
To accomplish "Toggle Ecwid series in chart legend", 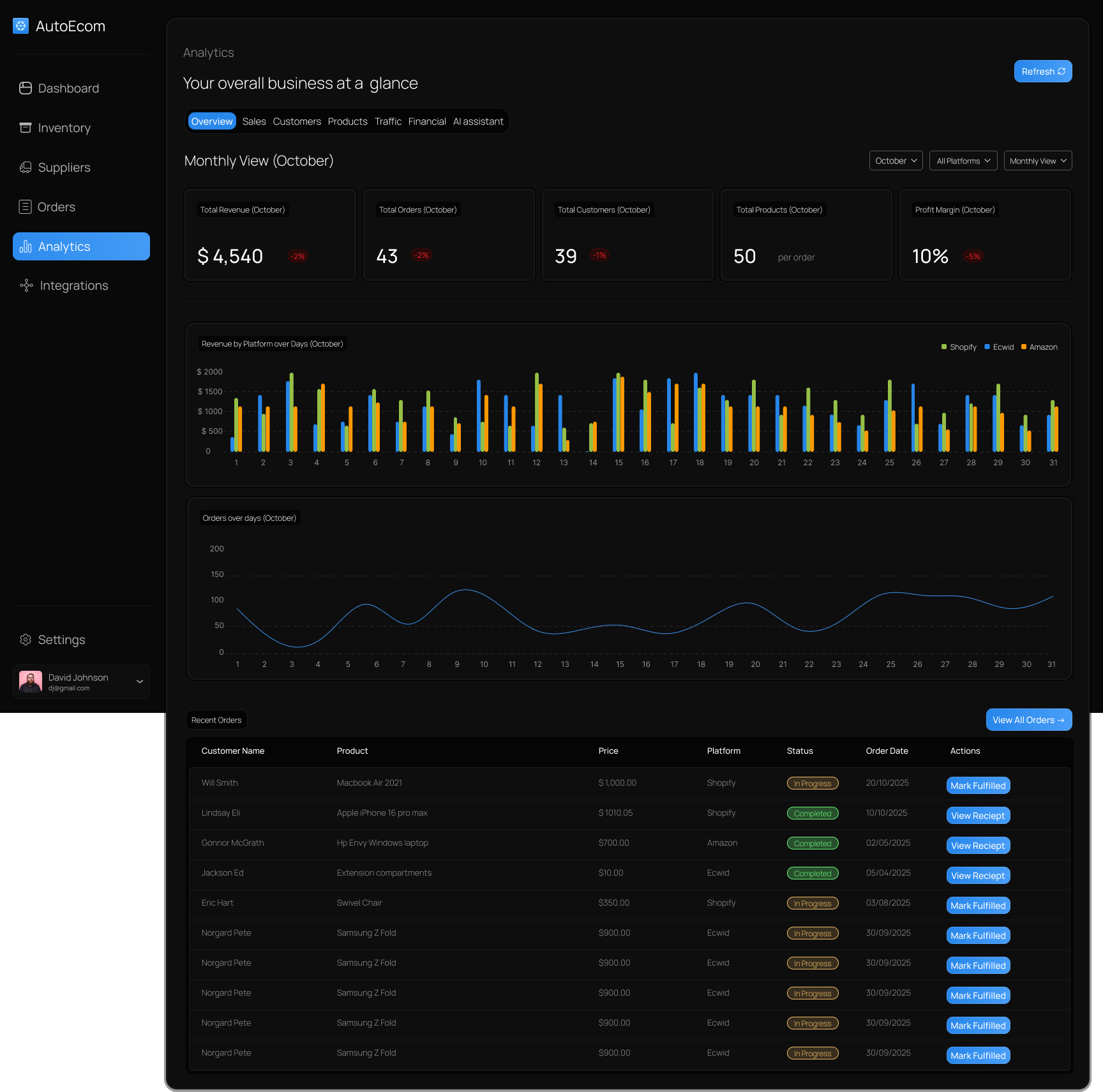I will [999, 347].
